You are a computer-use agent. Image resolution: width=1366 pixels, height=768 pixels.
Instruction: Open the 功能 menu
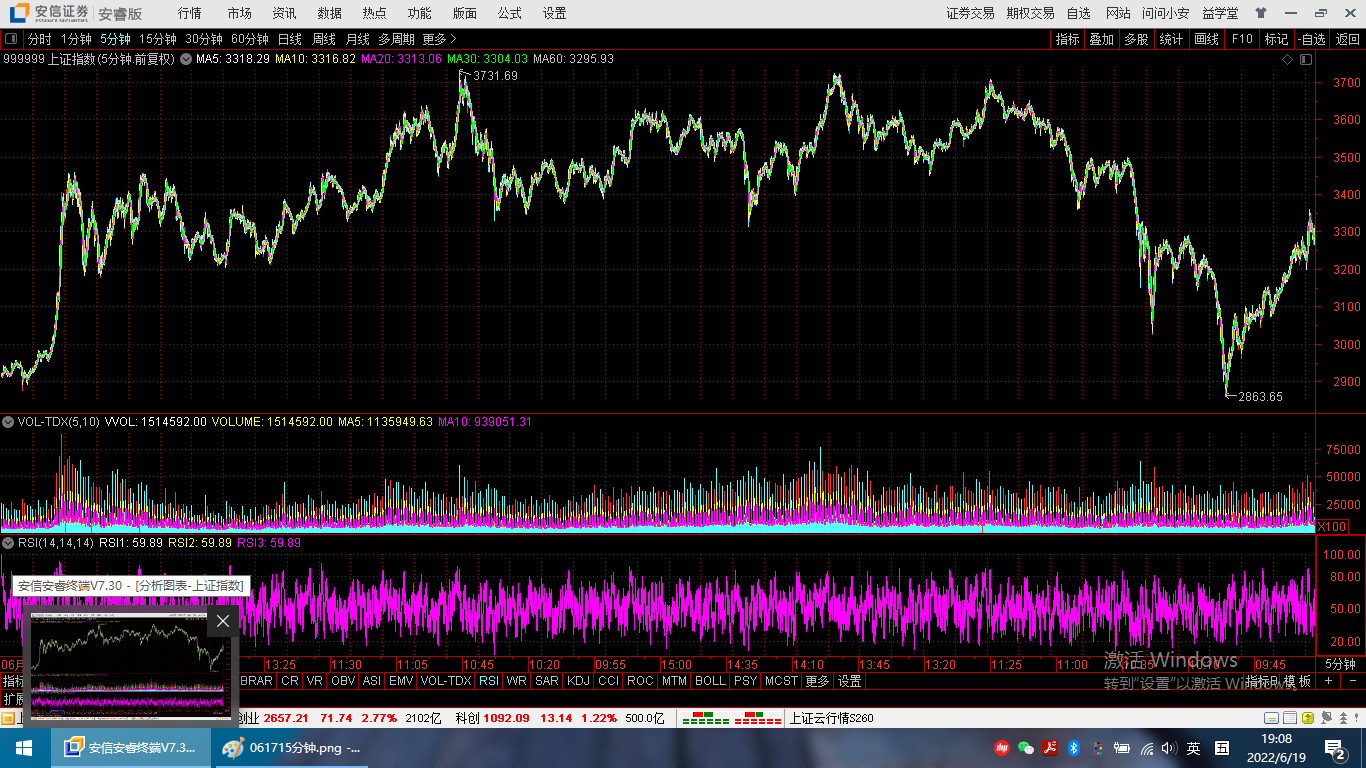[419, 13]
